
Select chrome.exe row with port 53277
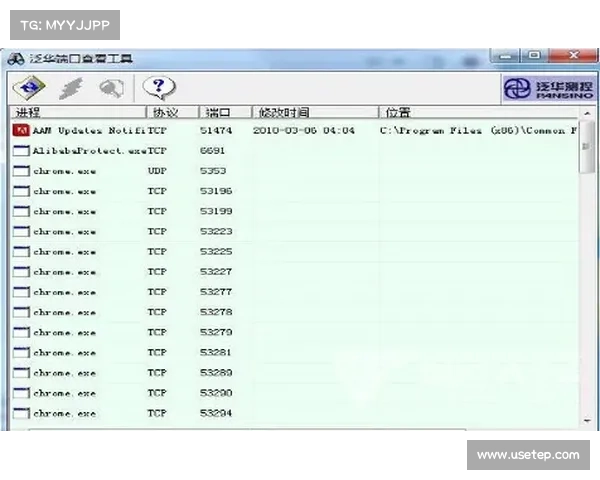click(x=295, y=292)
